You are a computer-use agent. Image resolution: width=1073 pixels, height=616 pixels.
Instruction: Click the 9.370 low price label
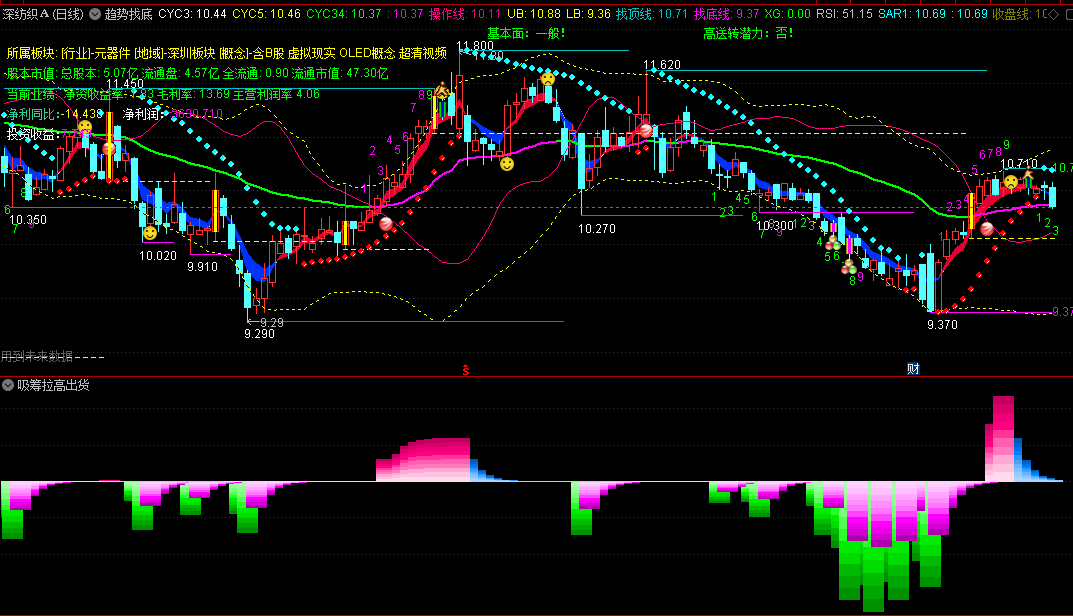[x=942, y=324]
